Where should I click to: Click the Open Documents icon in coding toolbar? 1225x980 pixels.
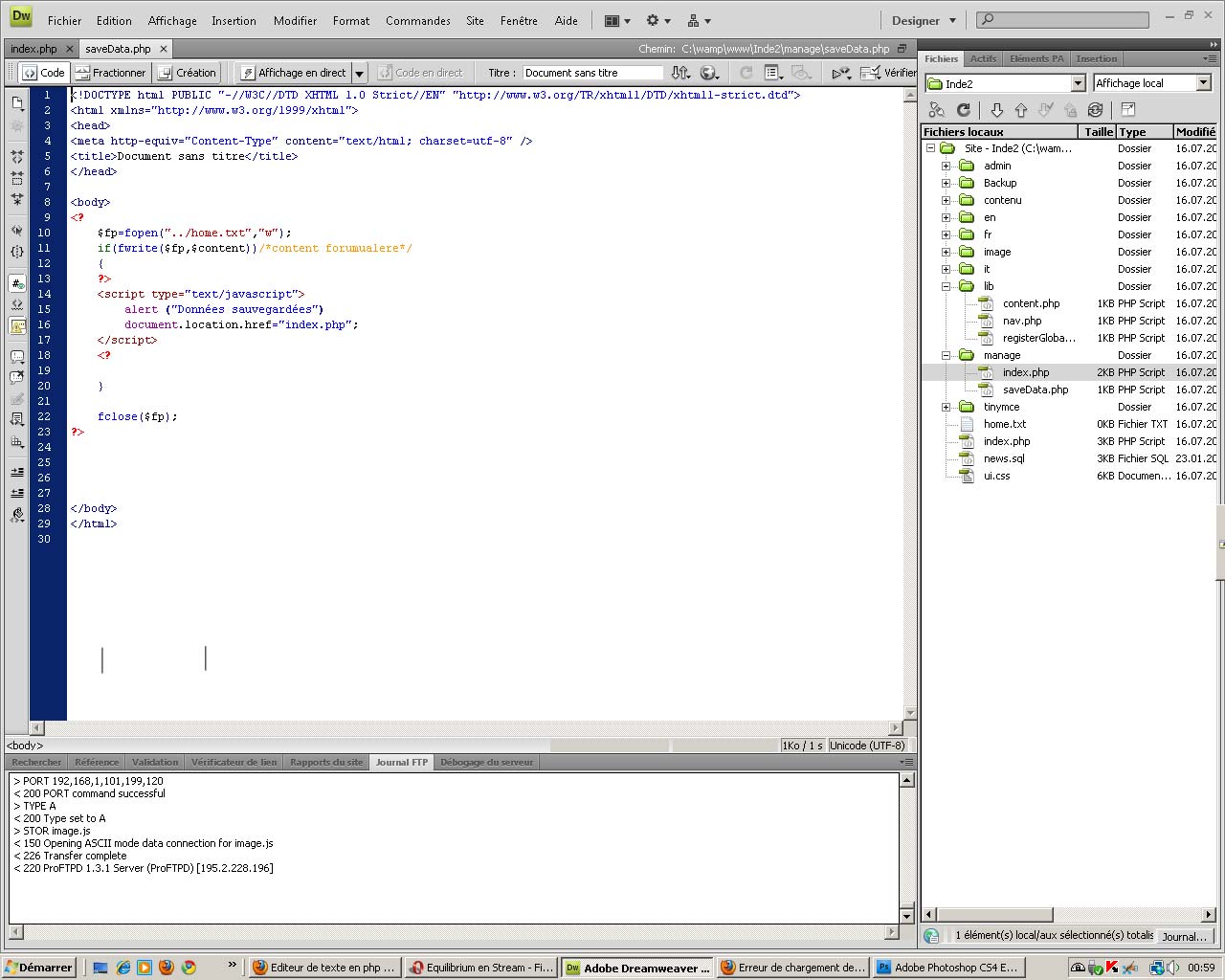17,102
